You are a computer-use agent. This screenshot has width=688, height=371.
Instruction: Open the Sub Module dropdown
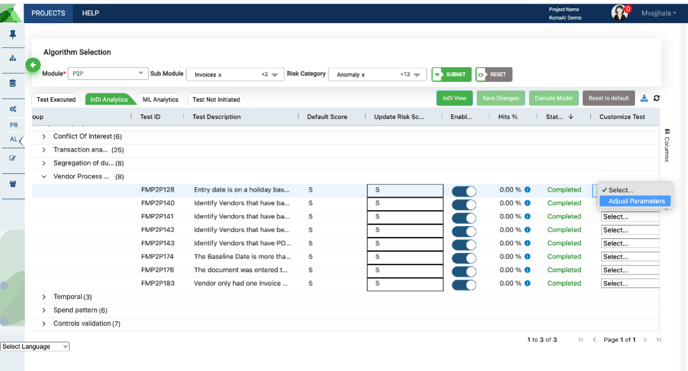click(235, 75)
